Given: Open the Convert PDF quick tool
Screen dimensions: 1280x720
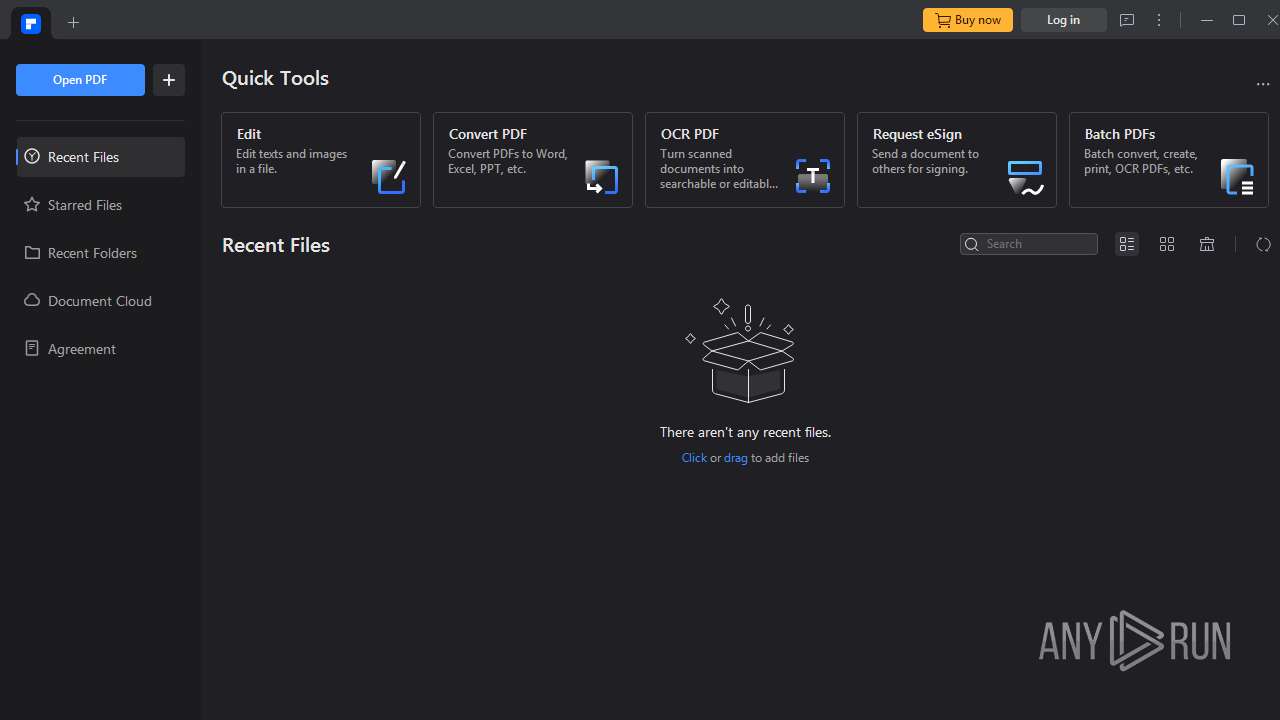Looking at the screenshot, I should 533,160.
